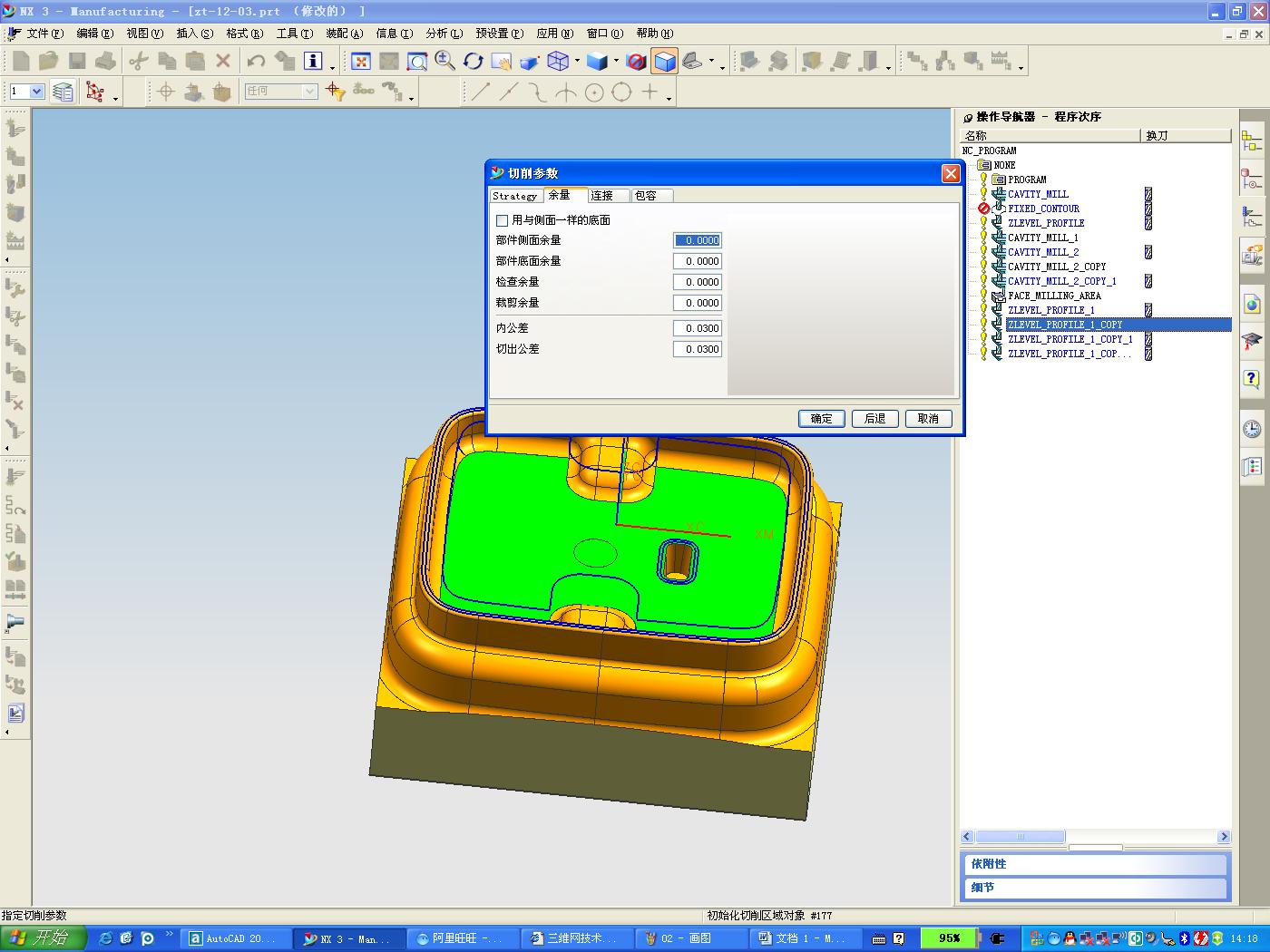Screen dimensions: 1270x952
Task: Click the navigator horizontal scrollbar thumb
Action: tap(1021, 837)
